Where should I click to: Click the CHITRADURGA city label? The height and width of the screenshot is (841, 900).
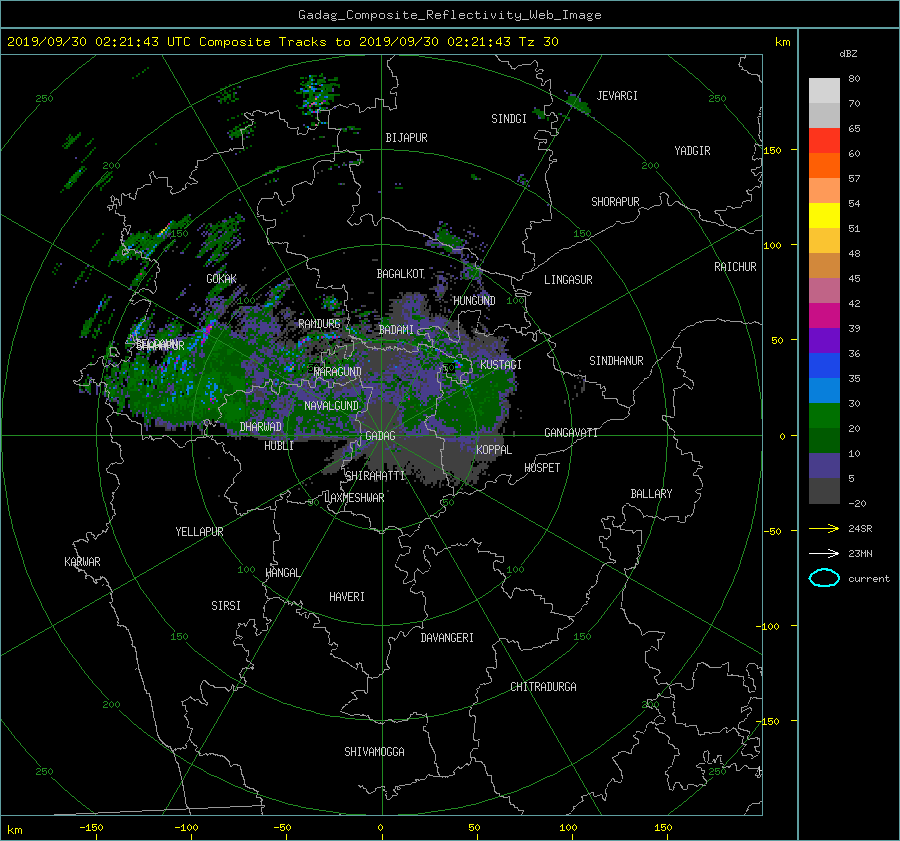point(543,687)
